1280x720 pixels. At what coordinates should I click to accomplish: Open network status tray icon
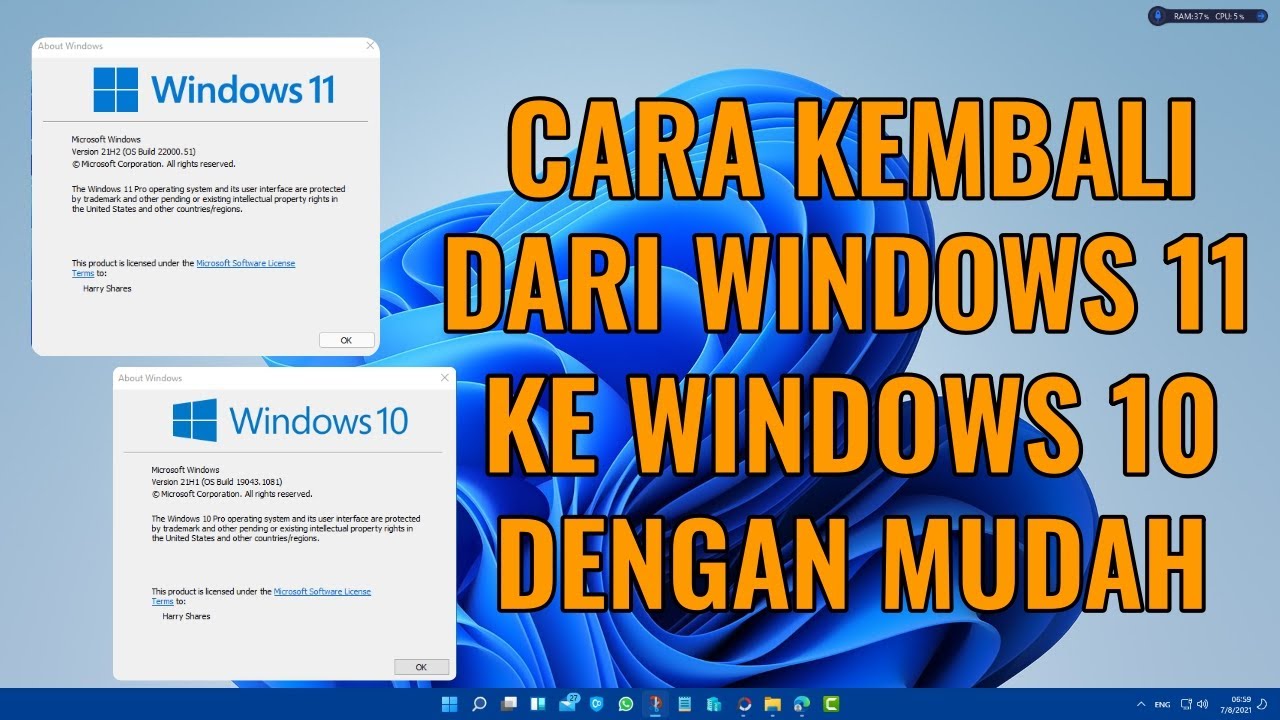click(1187, 704)
